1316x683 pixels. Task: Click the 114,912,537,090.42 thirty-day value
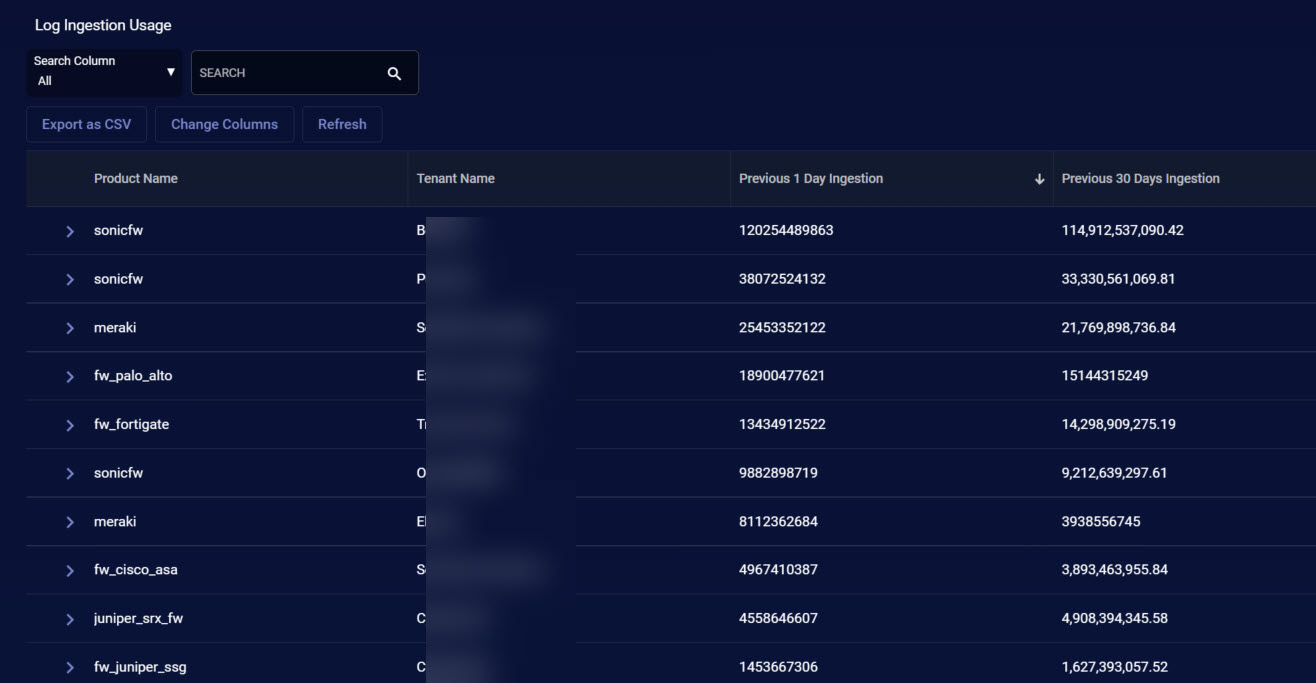pyautogui.click(x=1122, y=231)
